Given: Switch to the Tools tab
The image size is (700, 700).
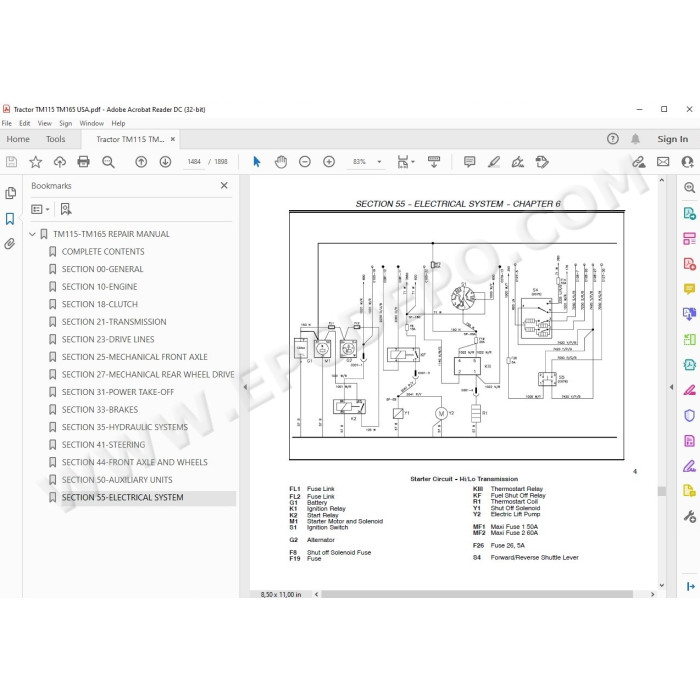Looking at the screenshot, I should click(x=55, y=139).
